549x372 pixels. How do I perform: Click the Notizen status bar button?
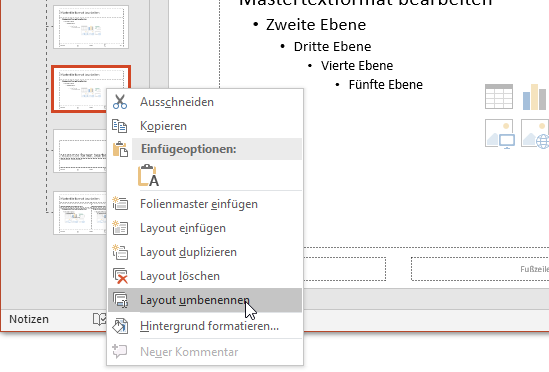pyautogui.click(x=29, y=319)
